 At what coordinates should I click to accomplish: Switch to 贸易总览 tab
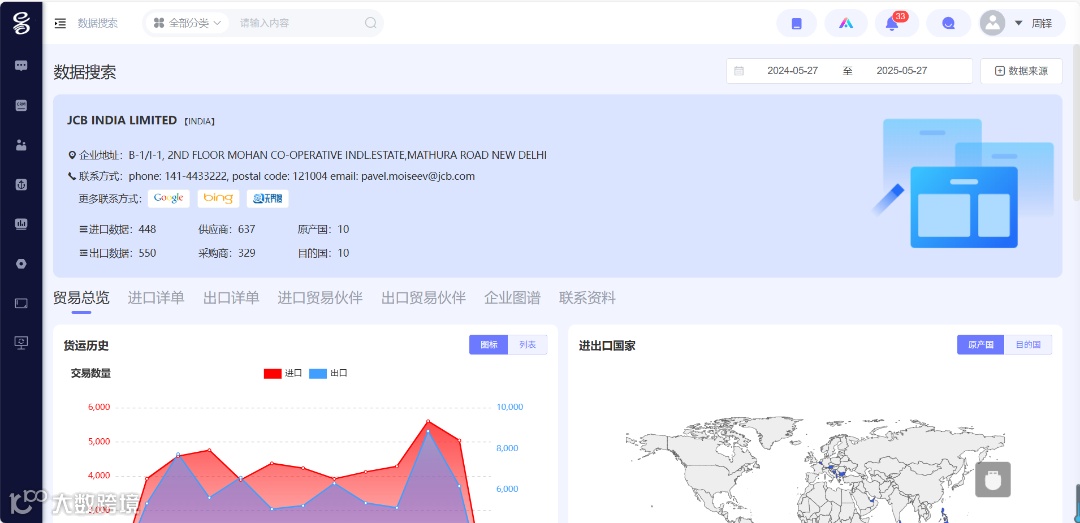pyautogui.click(x=81, y=298)
